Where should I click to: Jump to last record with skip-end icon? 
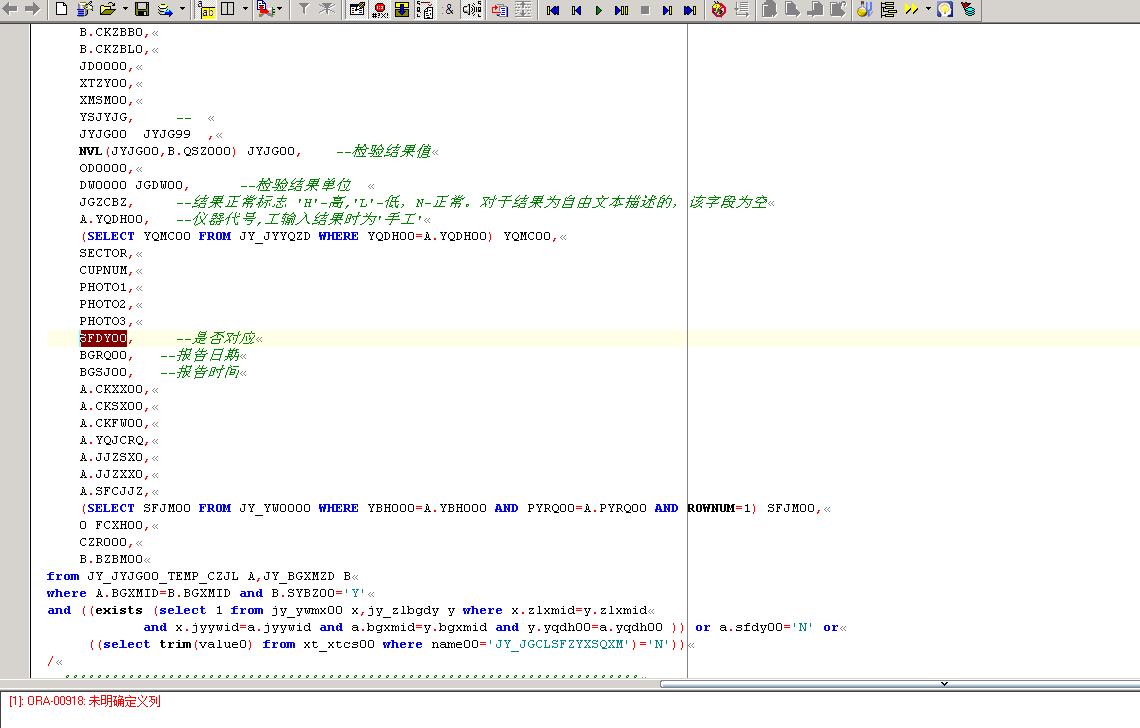tap(690, 10)
